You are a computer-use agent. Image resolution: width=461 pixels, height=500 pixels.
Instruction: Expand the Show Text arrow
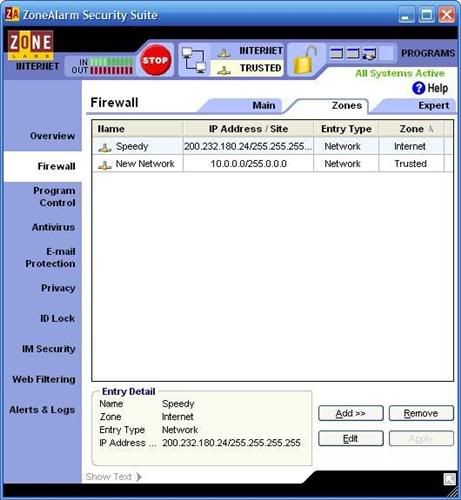click(139, 477)
